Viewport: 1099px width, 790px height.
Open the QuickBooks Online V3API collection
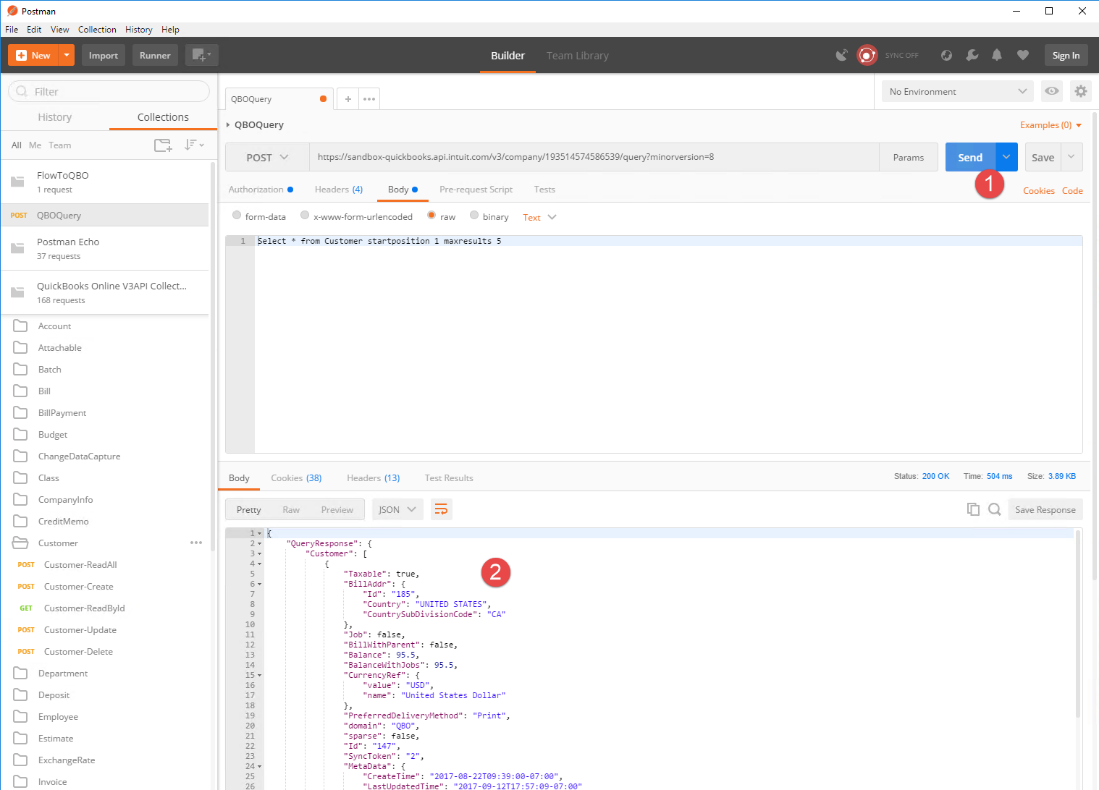pyautogui.click(x=105, y=292)
